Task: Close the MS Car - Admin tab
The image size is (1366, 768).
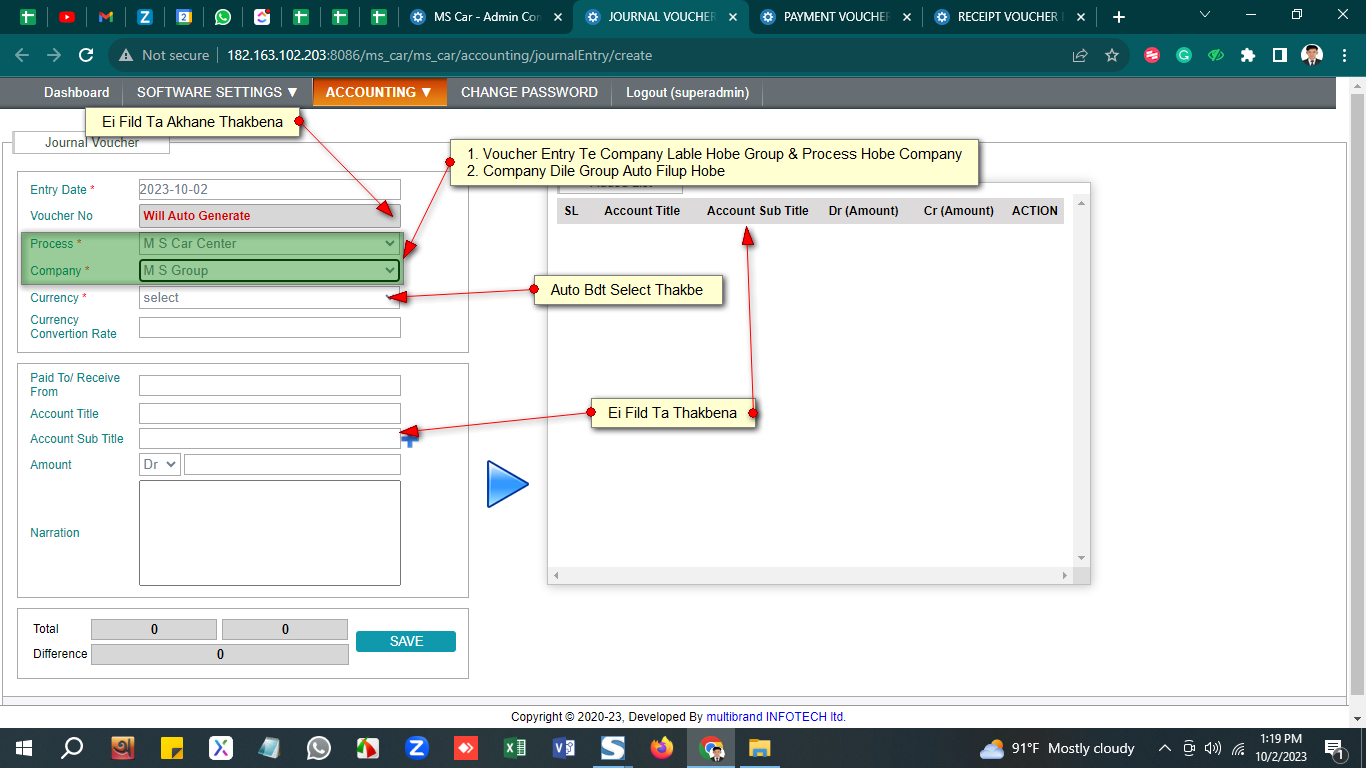Action: (x=557, y=17)
